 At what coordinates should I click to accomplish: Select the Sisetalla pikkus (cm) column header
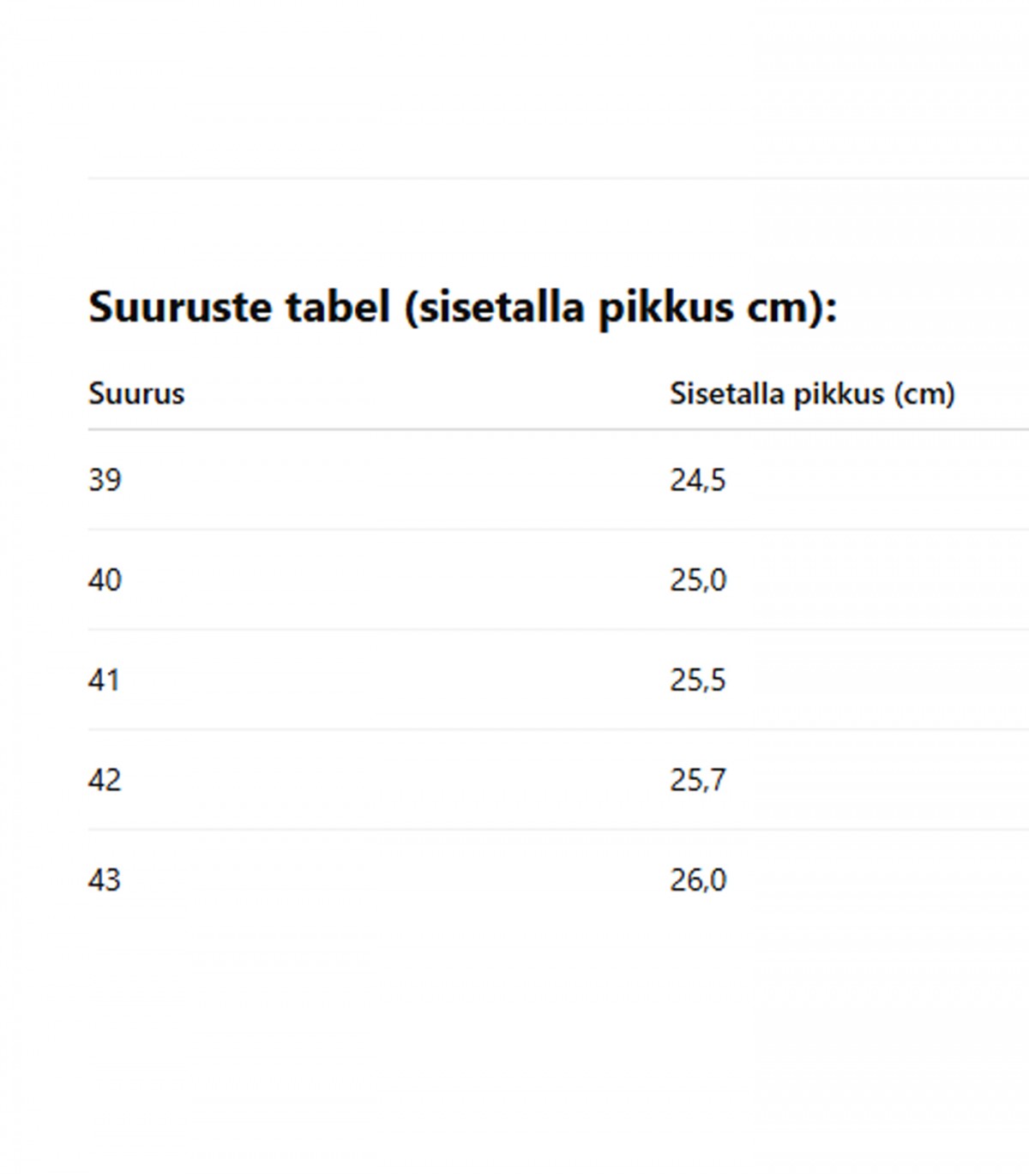point(812,393)
